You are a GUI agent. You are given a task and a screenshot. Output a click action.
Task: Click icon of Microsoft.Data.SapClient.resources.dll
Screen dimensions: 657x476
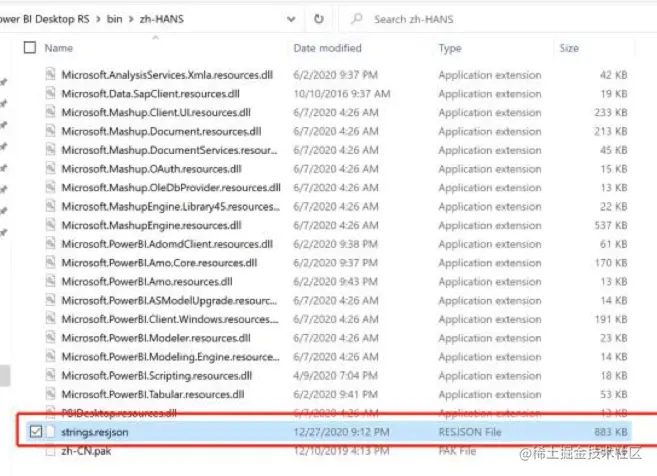pos(51,93)
